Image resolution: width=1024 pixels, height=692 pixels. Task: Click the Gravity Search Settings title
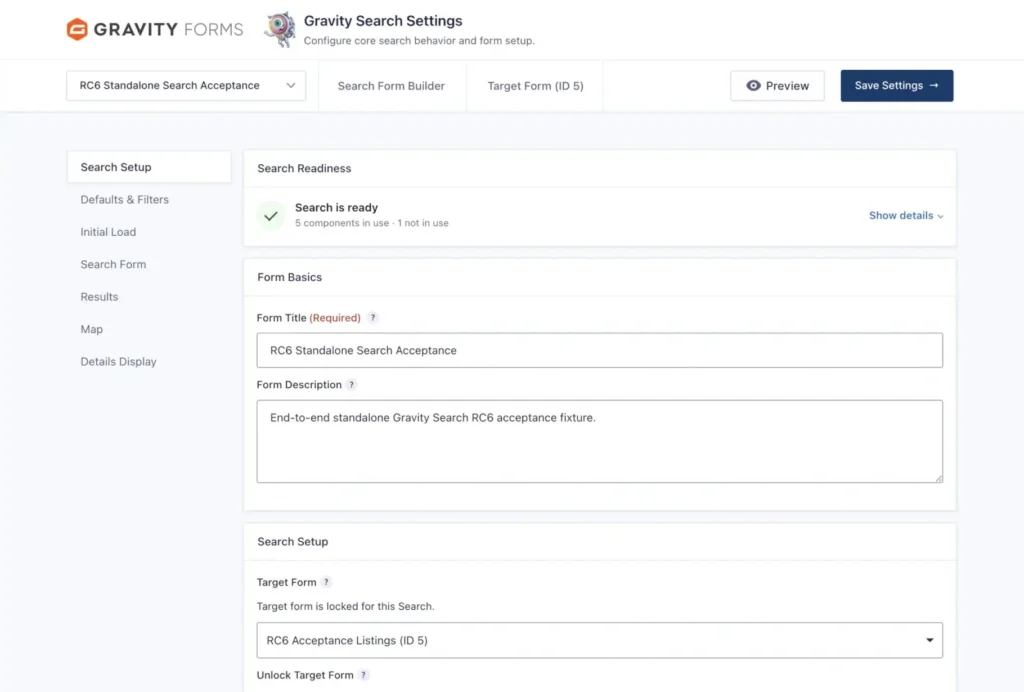pyautogui.click(x=383, y=21)
